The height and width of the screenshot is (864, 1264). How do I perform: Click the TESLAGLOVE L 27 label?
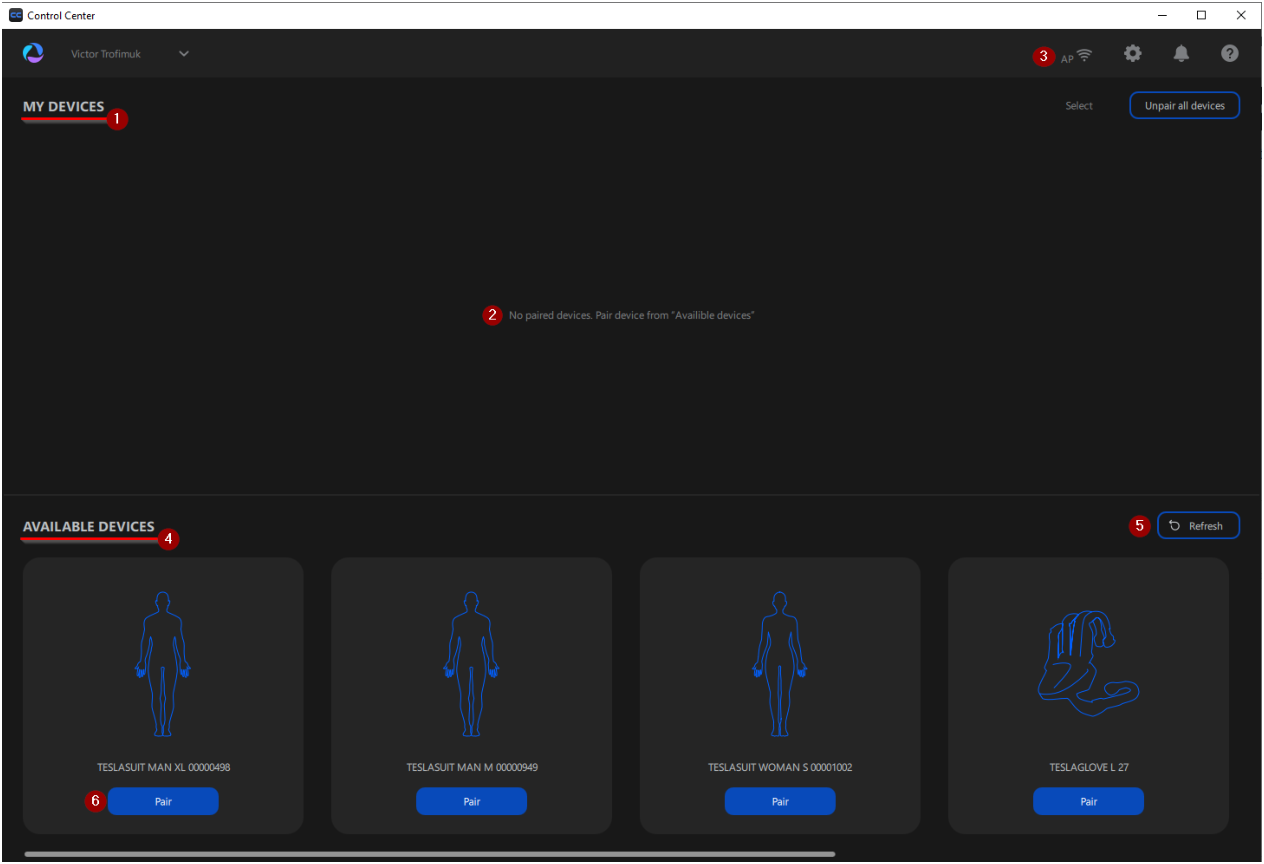tap(1089, 768)
